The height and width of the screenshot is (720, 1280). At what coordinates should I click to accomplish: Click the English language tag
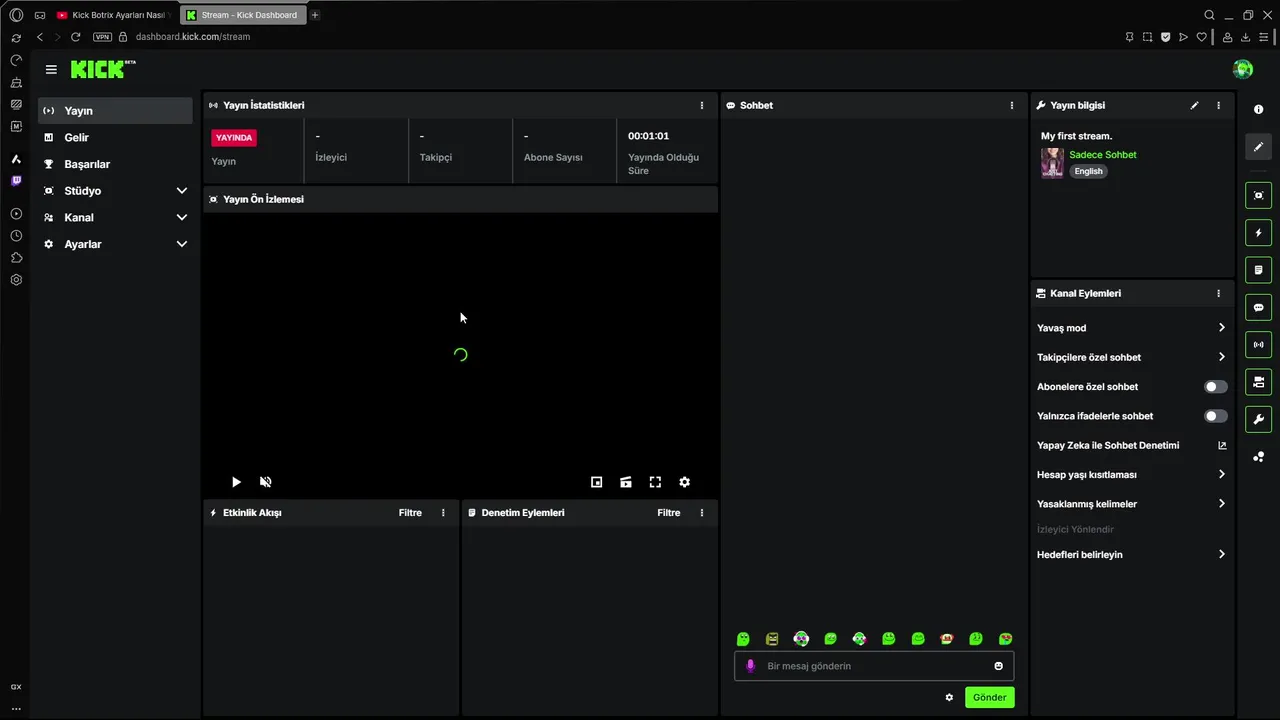[1088, 171]
